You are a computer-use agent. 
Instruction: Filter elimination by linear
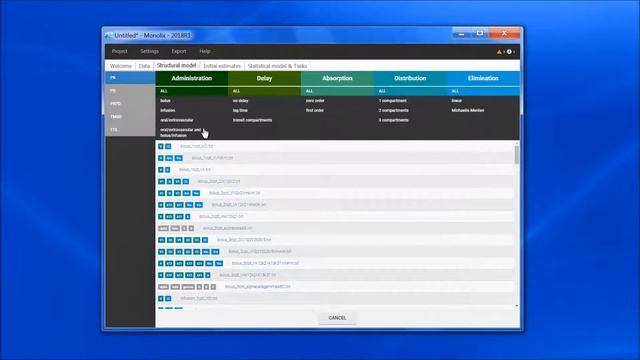456,100
